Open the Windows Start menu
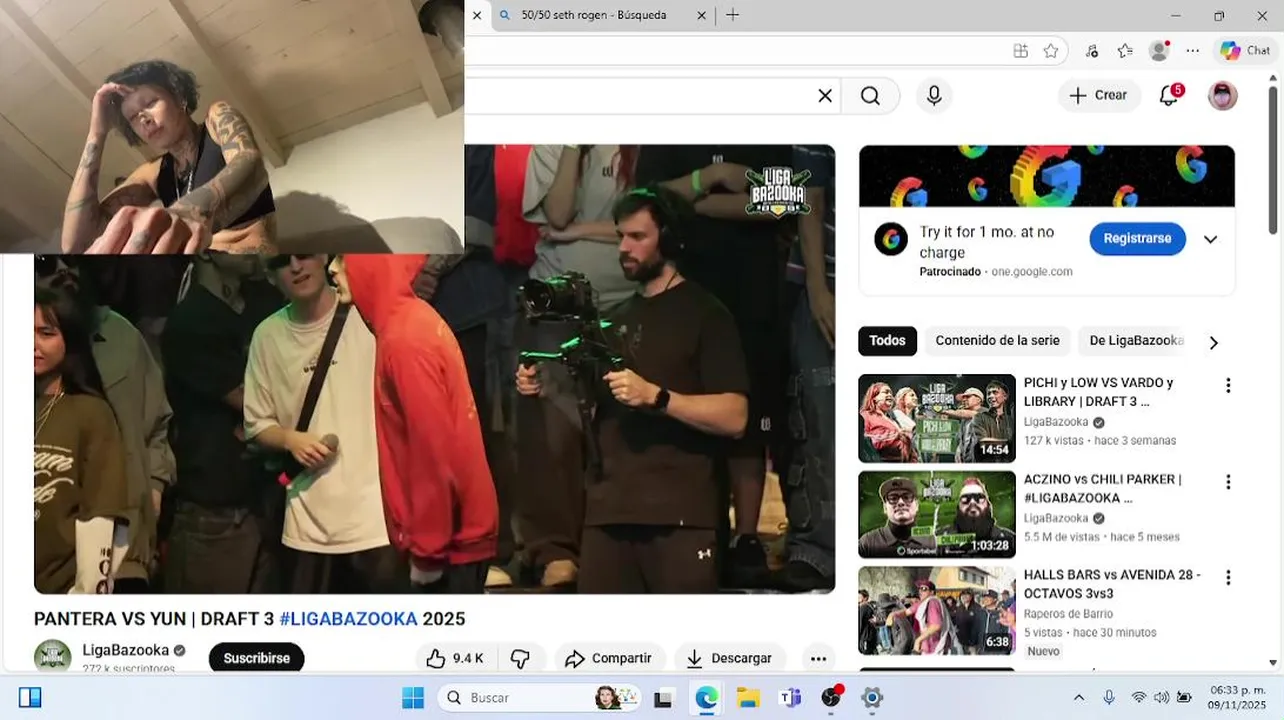 tap(412, 698)
